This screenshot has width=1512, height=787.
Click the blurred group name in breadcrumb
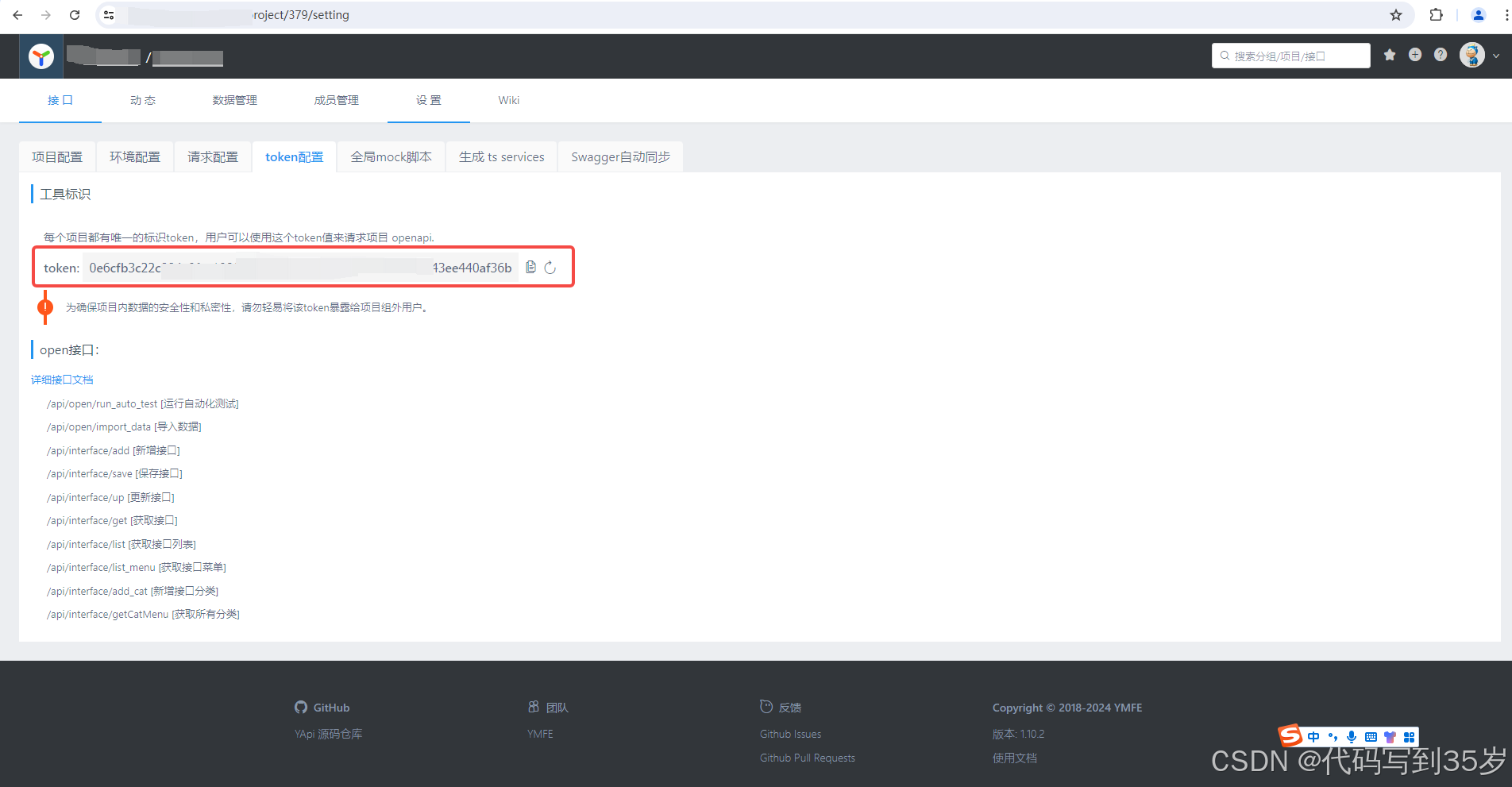104,56
